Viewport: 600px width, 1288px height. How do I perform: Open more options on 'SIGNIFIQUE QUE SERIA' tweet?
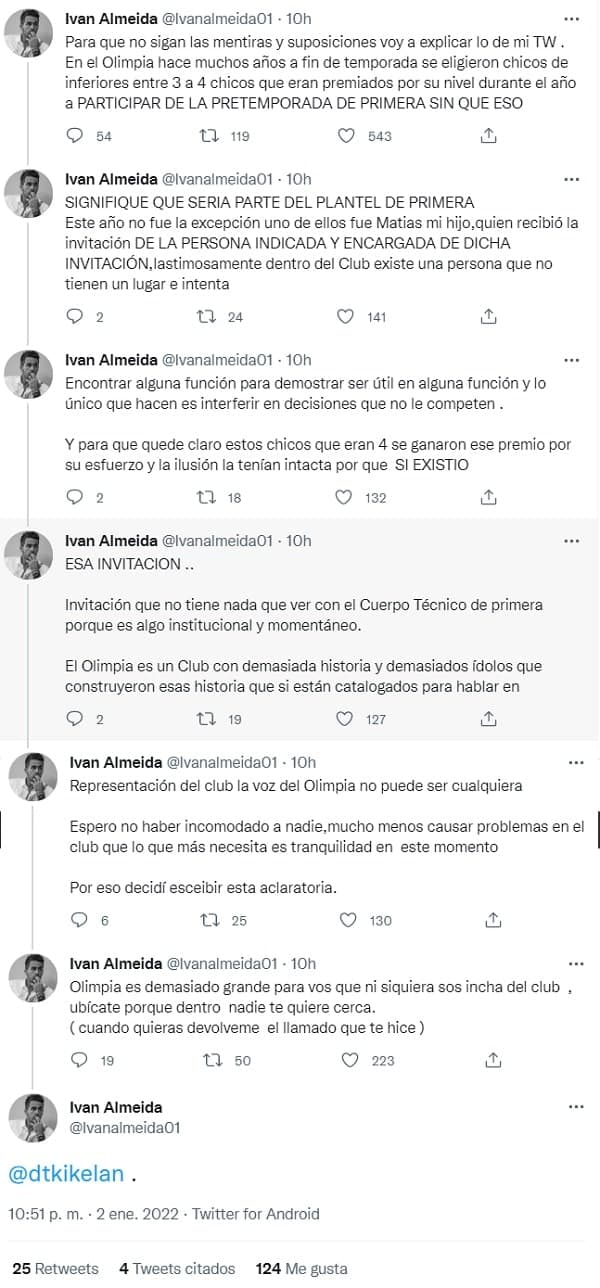(x=571, y=180)
